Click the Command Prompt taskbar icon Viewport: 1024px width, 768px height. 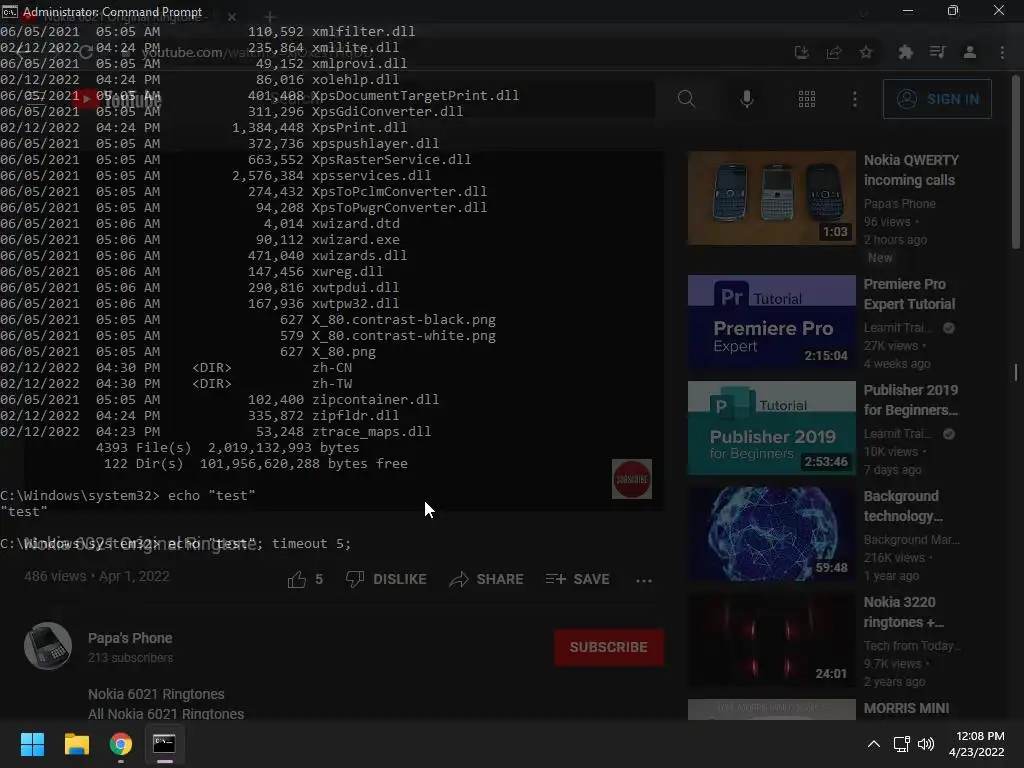tap(165, 744)
